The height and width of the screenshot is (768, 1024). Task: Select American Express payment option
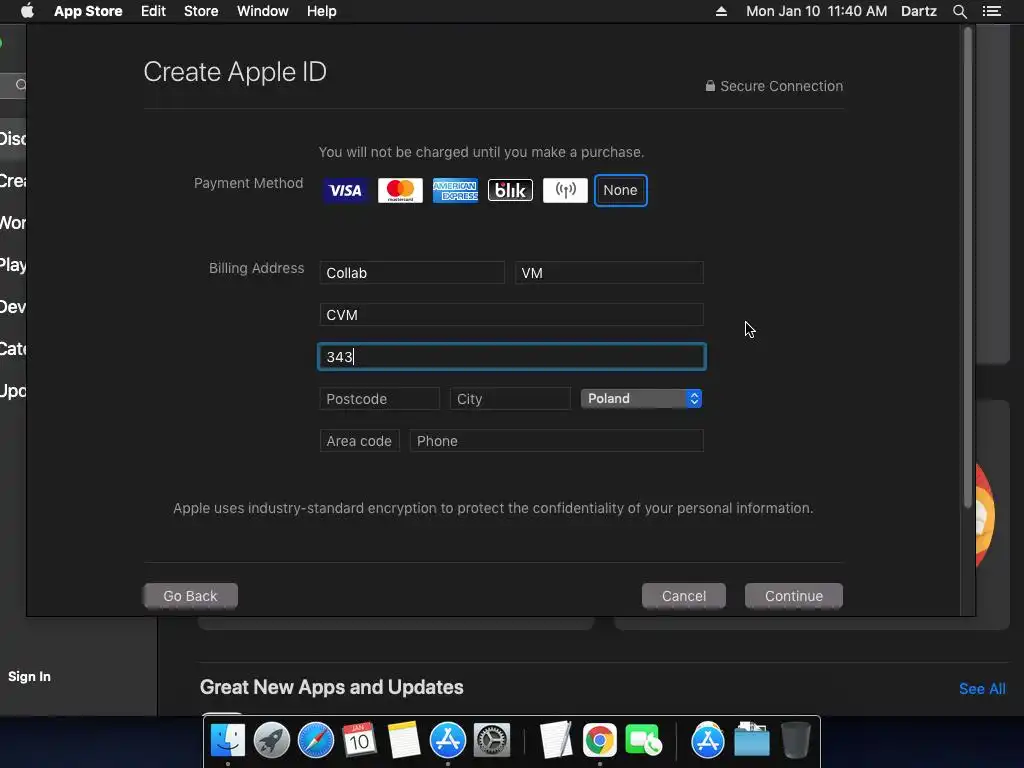[x=455, y=190]
